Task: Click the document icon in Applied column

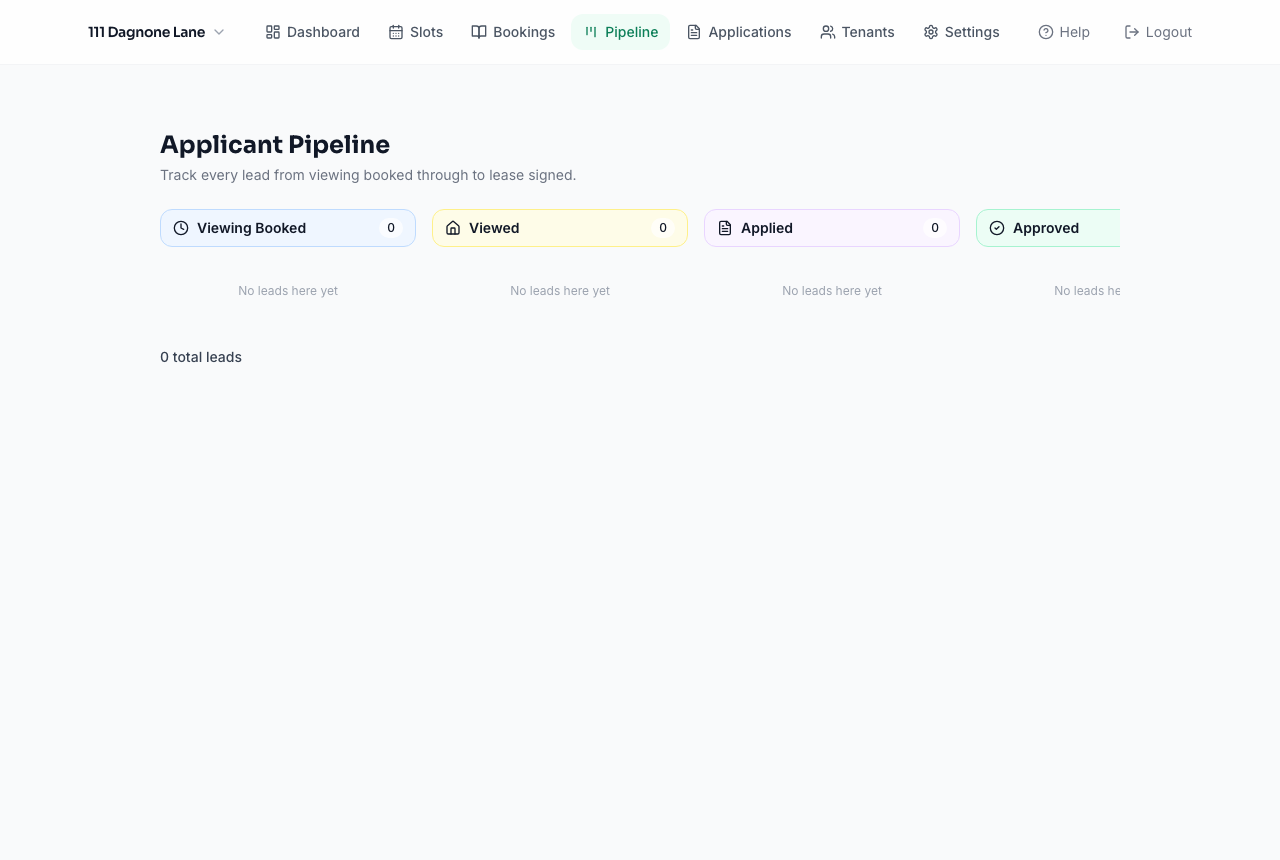Action: [x=725, y=228]
